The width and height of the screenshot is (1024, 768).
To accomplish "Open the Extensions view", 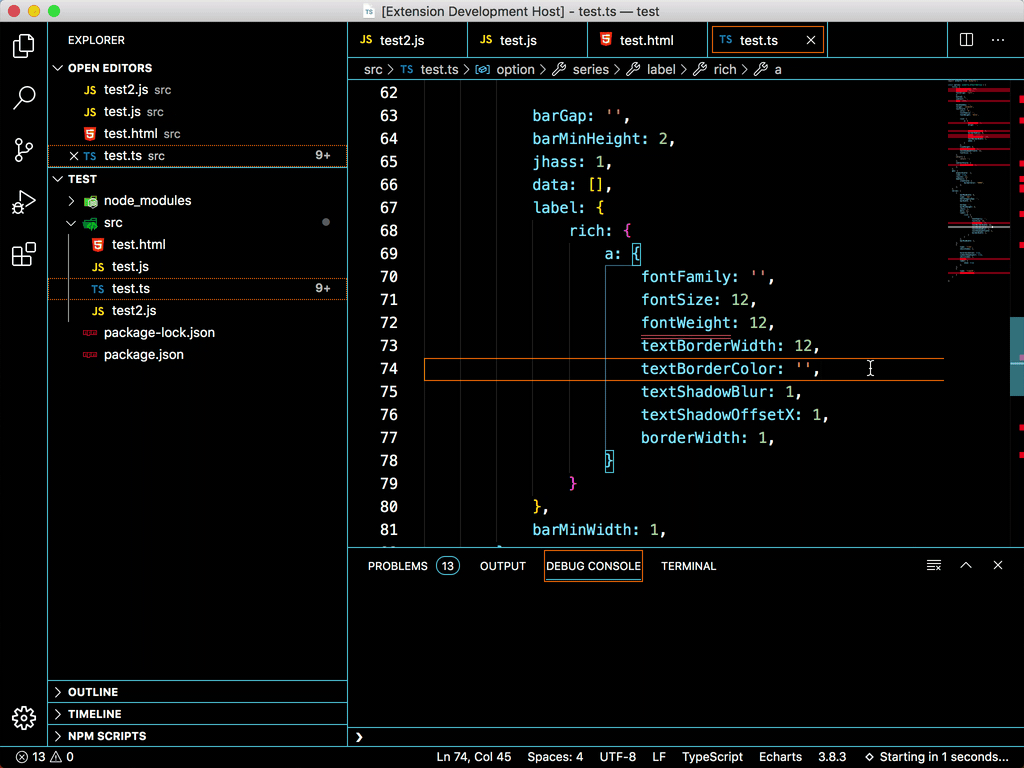I will pyautogui.click(x=24, y=254).
